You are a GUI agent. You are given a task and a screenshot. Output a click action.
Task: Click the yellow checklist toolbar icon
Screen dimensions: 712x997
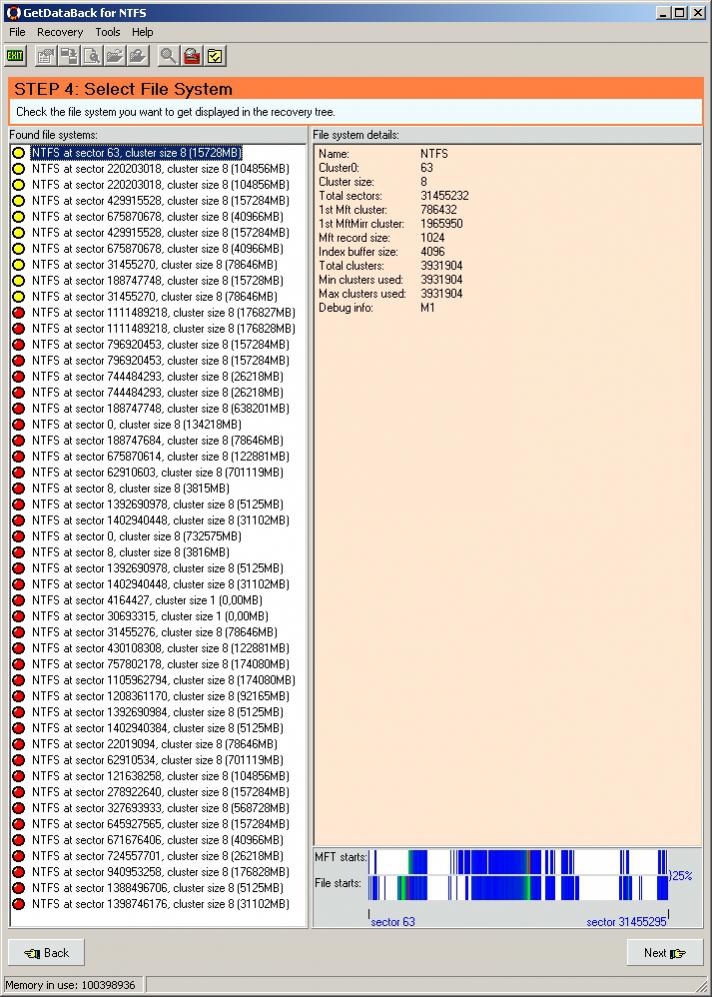coord(216,56)
